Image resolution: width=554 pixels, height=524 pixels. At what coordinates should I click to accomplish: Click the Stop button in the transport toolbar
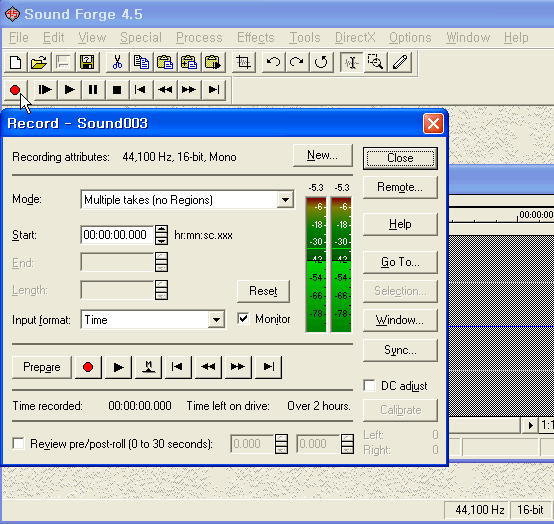(117, 90)
